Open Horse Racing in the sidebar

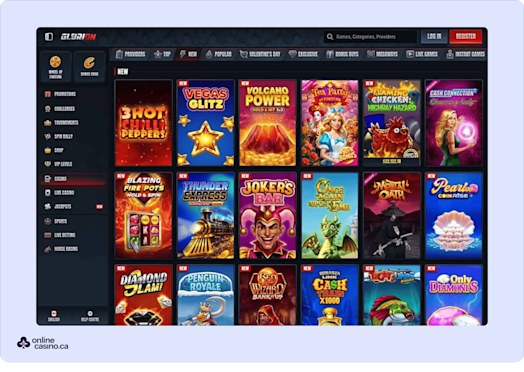pyautogui.click(x=74, y=249)
